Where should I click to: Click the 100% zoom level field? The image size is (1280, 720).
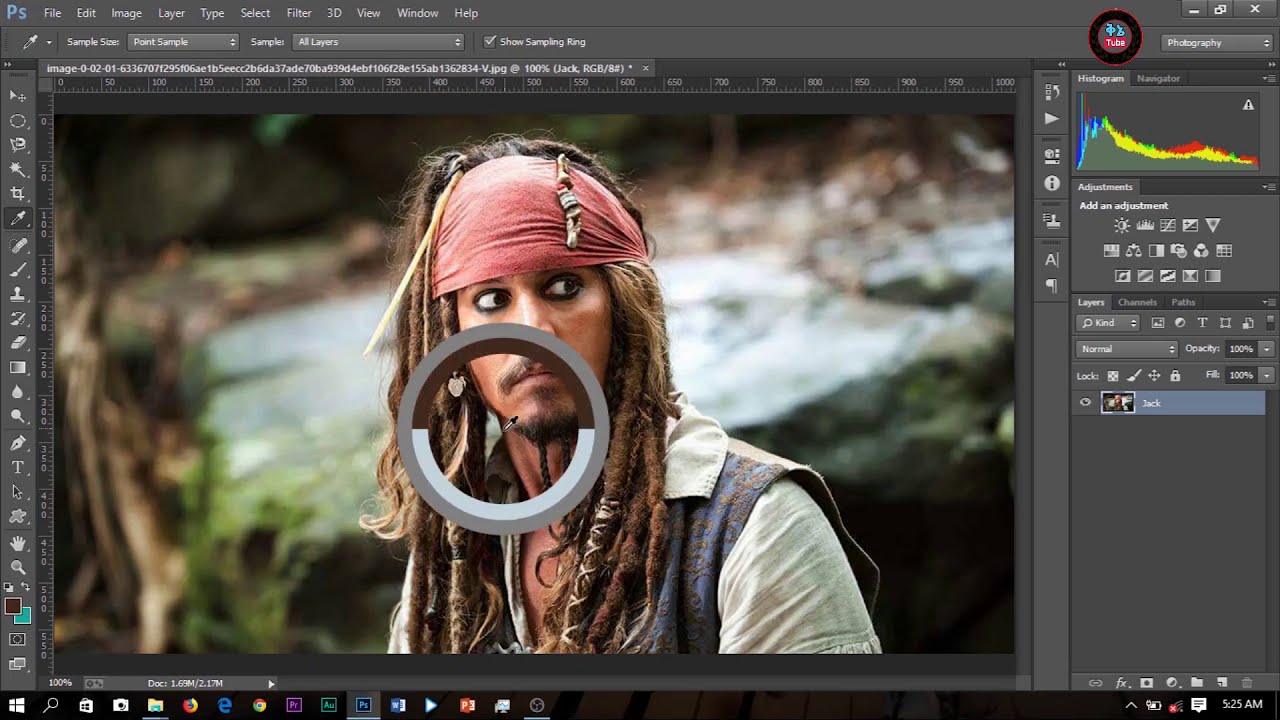point(60,683)
